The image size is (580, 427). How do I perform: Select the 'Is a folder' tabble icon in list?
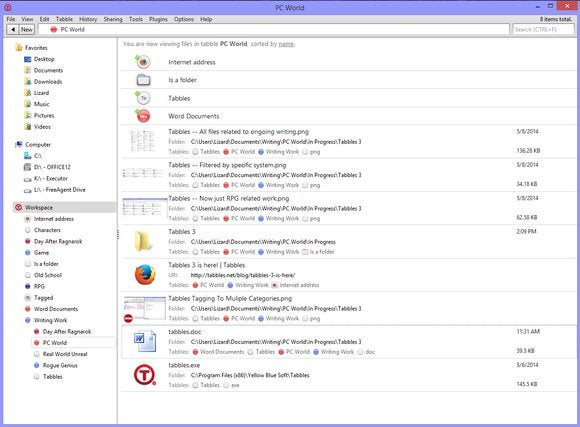[144, 80]
